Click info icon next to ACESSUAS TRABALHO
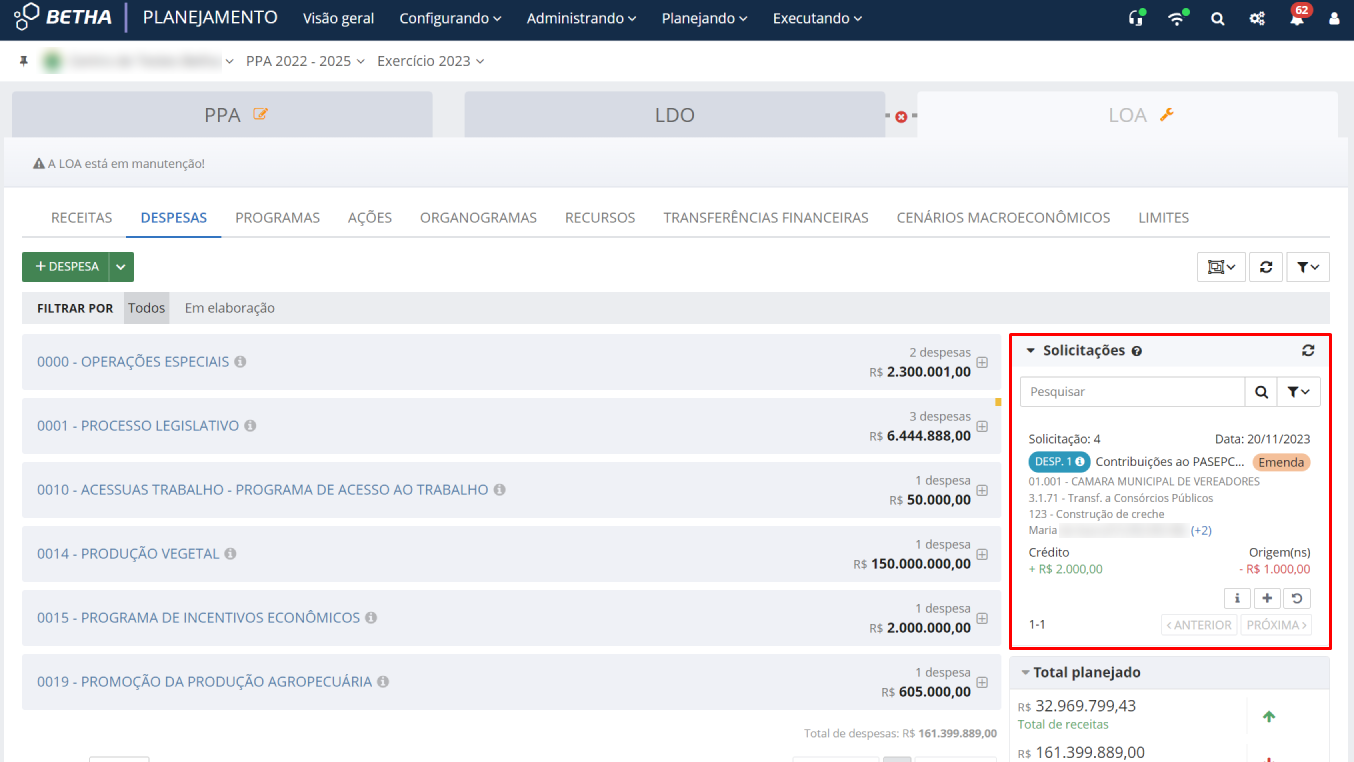This screenshot has width=1354, height=762. pyautogui.click(x=499, y=490)
